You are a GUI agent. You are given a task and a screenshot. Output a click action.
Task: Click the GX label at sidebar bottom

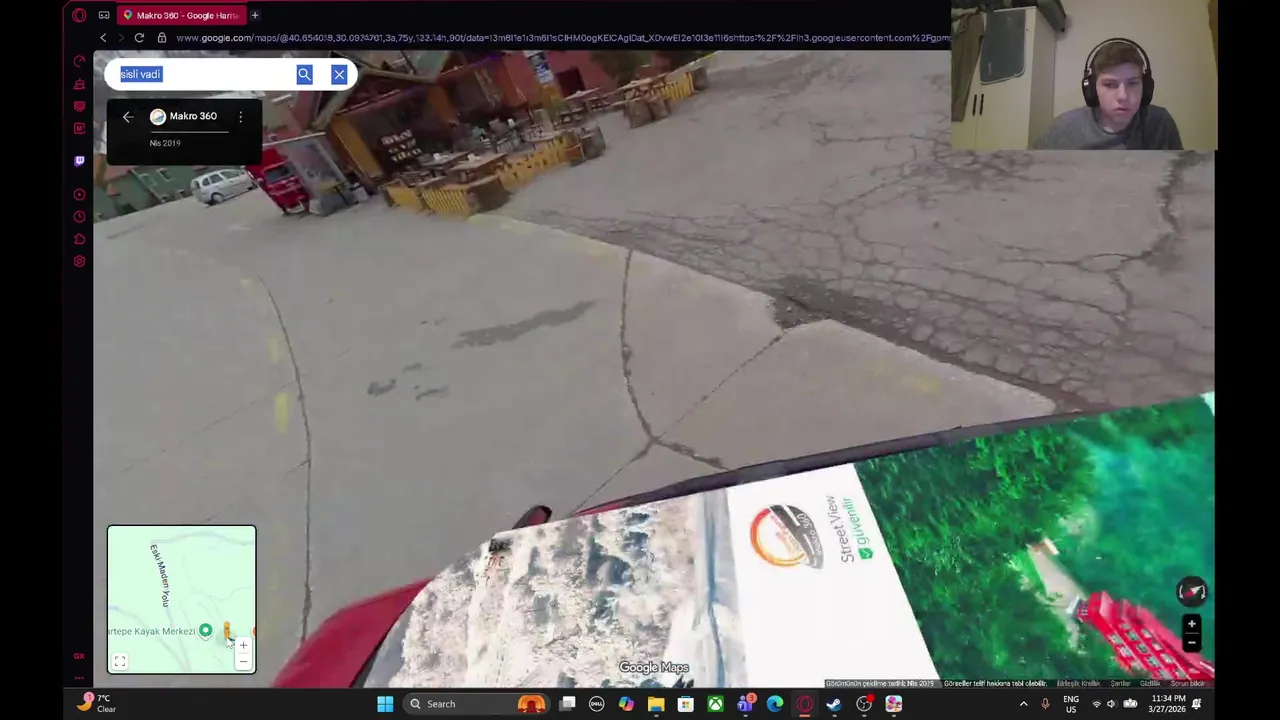click(79, 656)
